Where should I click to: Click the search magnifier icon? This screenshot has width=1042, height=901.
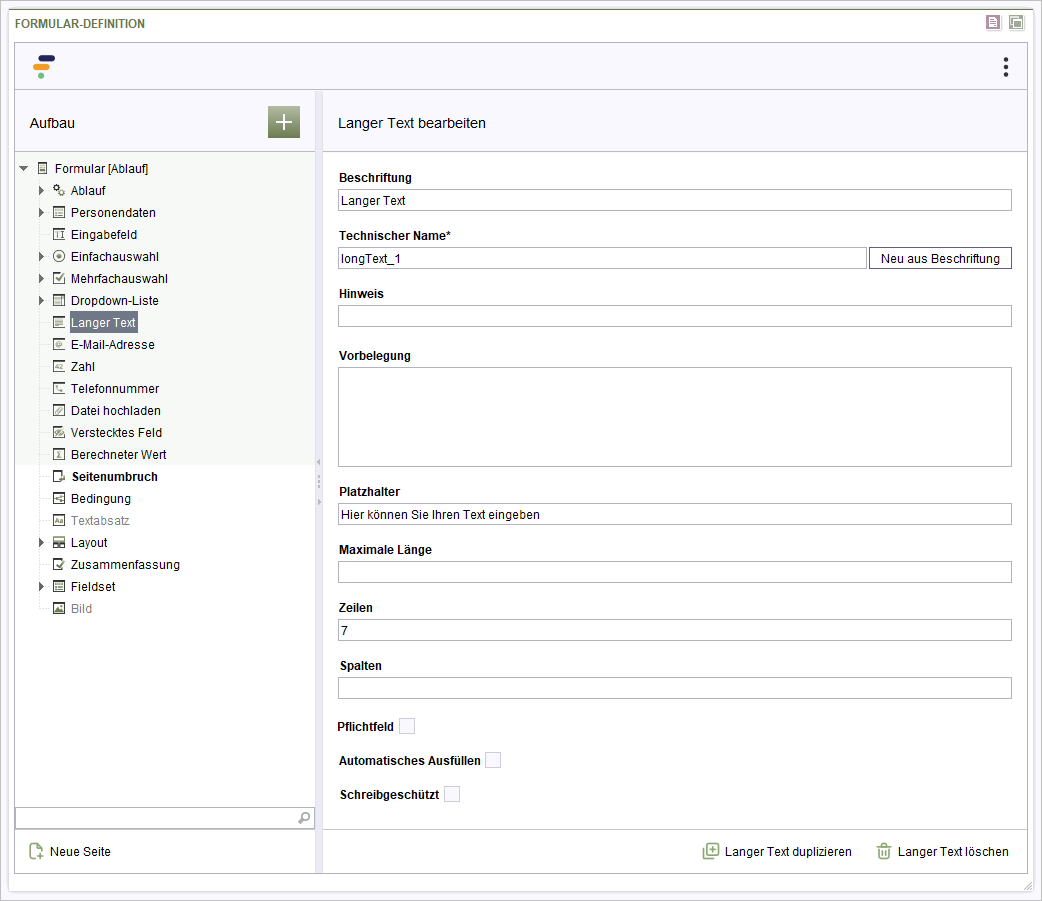(304, 818)
